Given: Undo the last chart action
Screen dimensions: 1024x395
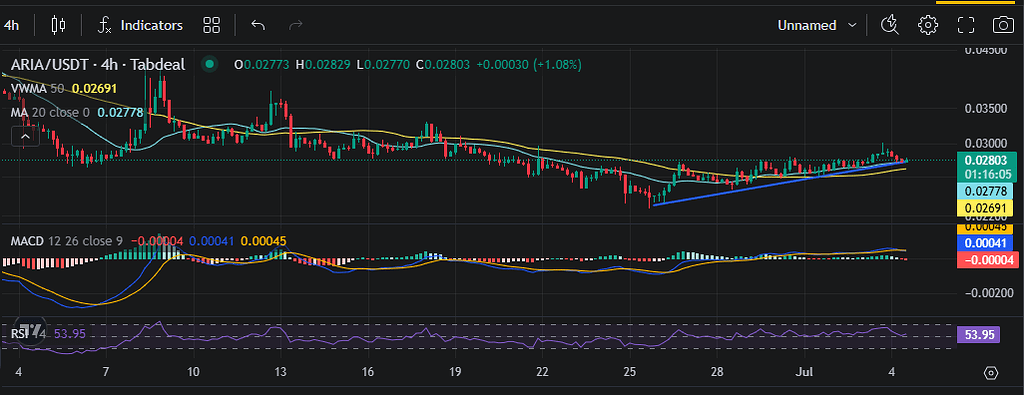Looking at the screenshot, I should [258, 25].
